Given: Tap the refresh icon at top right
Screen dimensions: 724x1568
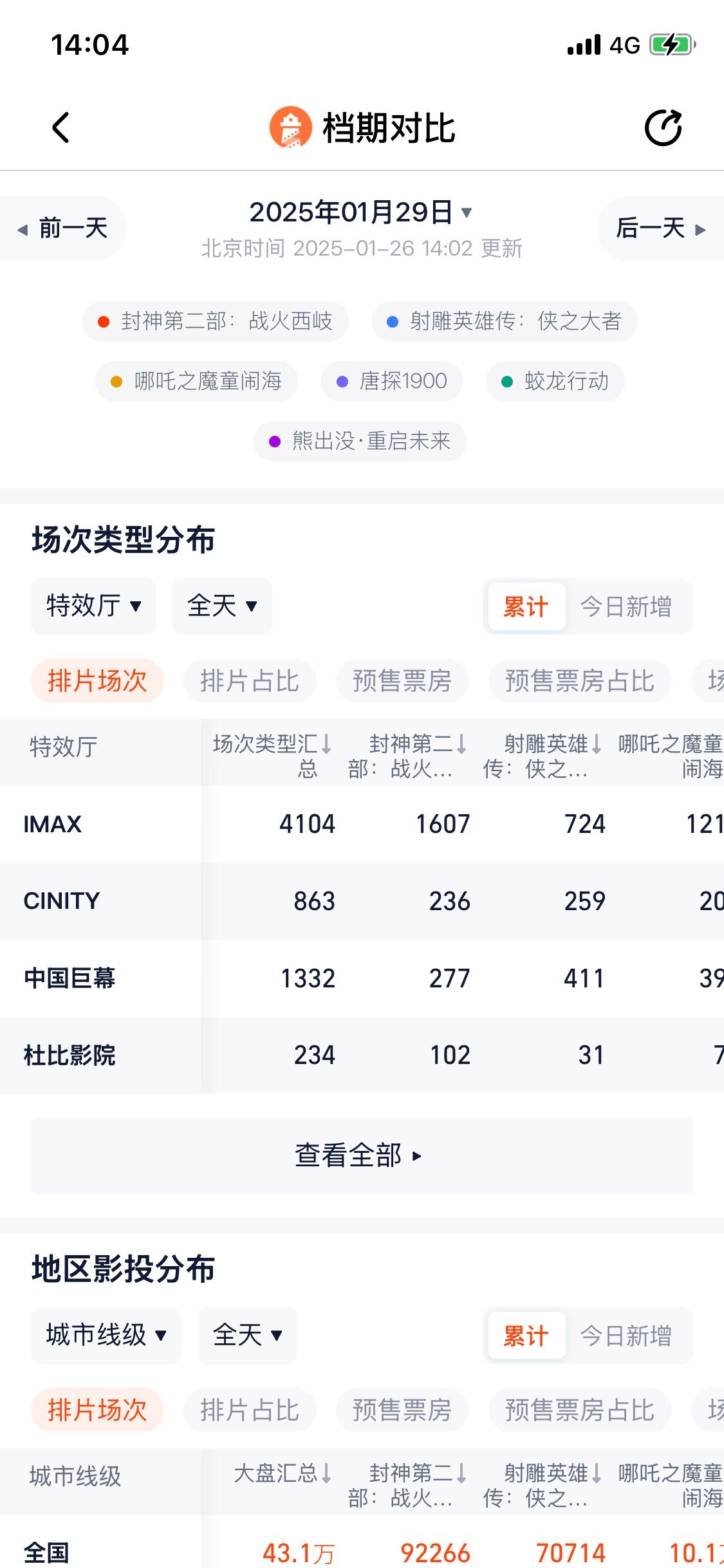Looking at the screenshot, I should coord(663,127).
